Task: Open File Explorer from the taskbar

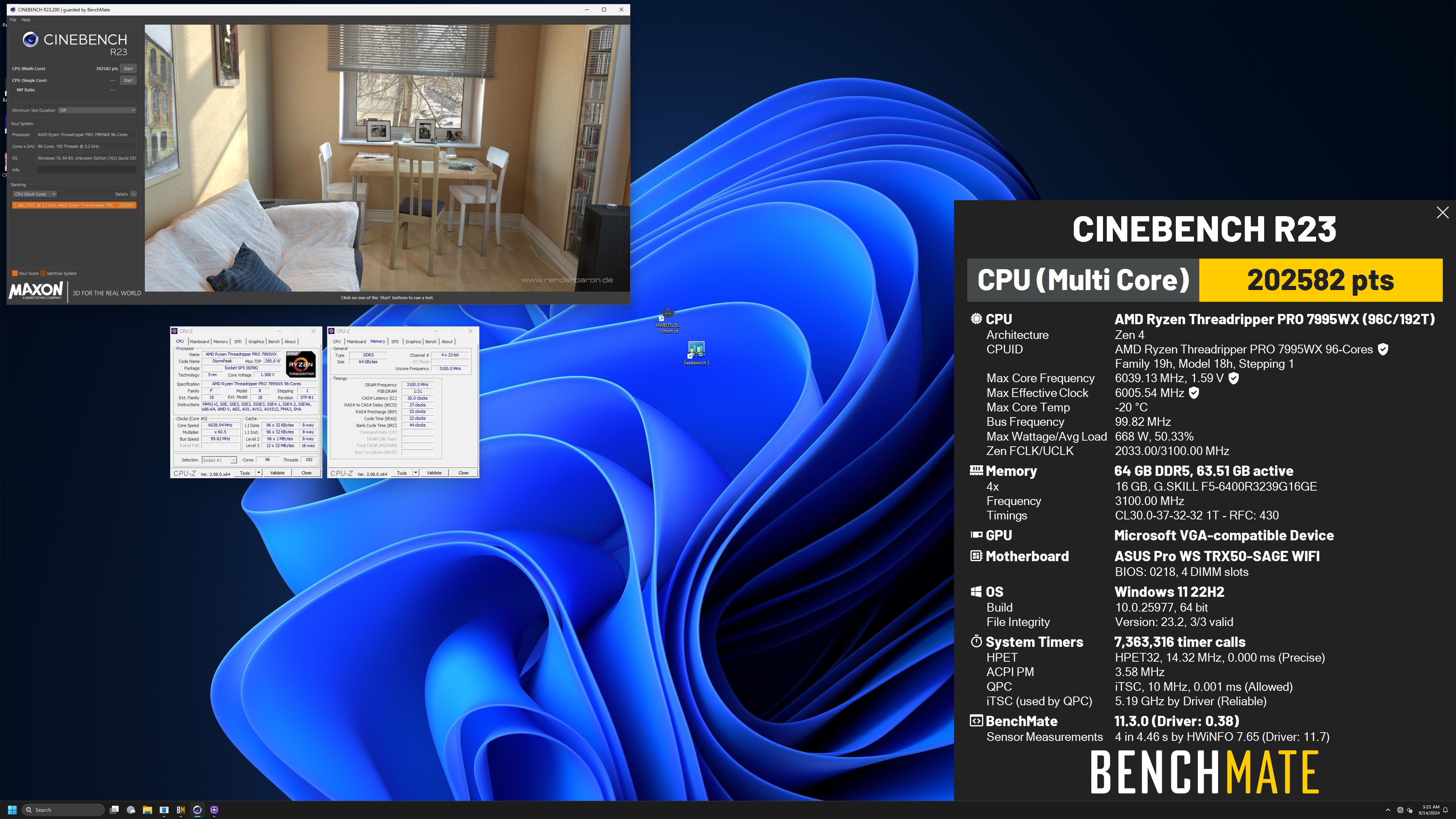Action: coord(147,810)
